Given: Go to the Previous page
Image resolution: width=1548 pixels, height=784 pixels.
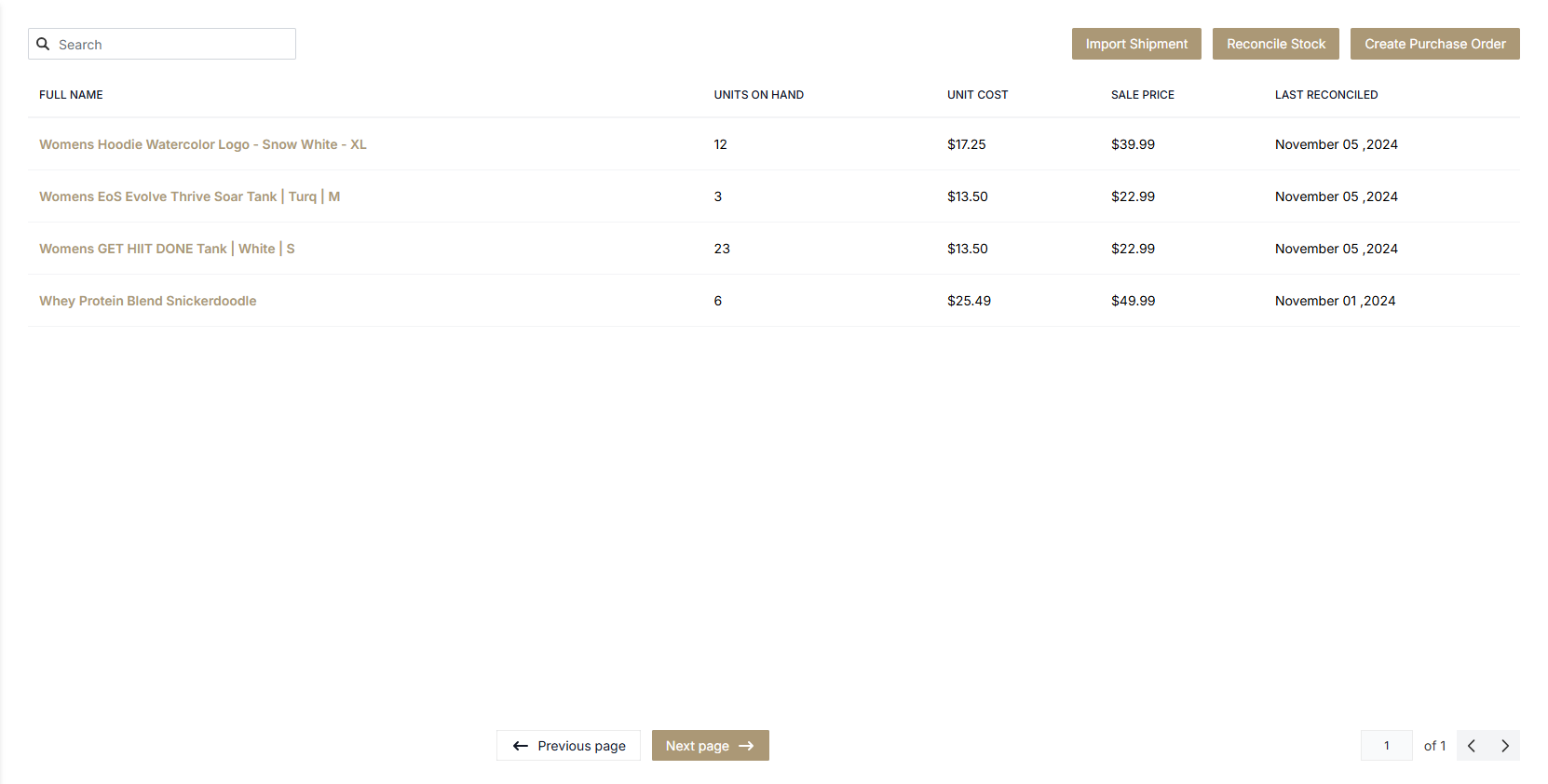Looking at the screenshot, I should (x=568, y=746).
